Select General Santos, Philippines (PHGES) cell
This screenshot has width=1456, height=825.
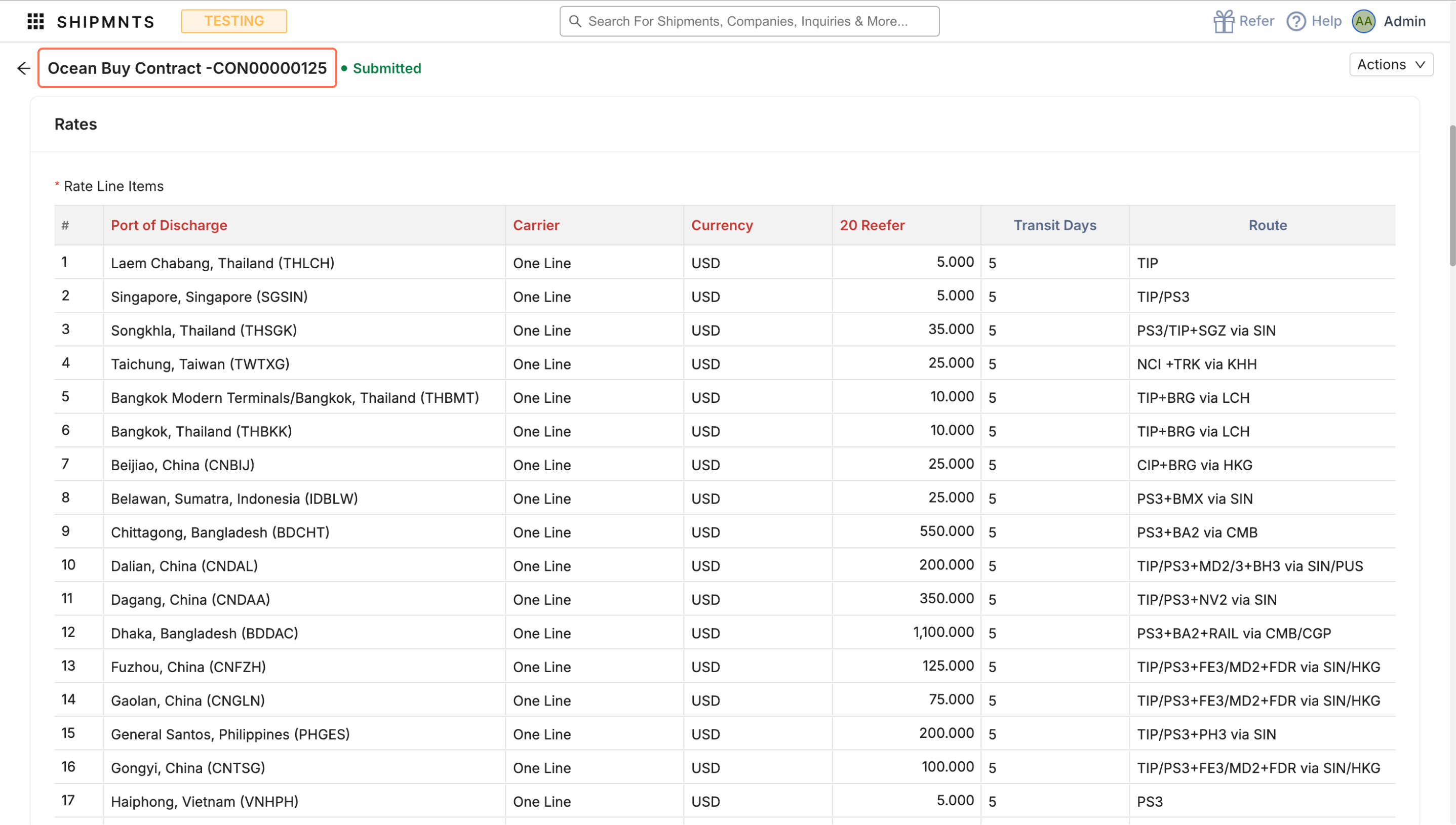click(304, 734)
